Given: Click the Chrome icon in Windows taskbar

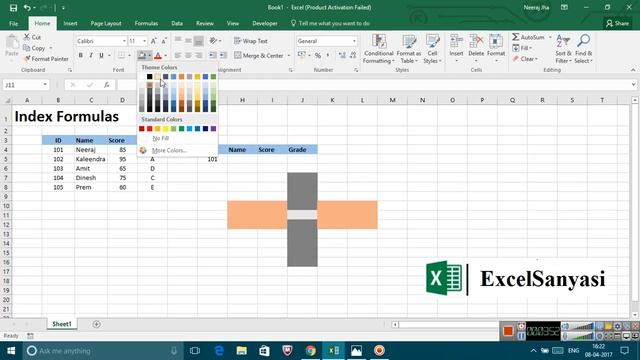Looking at the screenshot, I should point(311,351).
